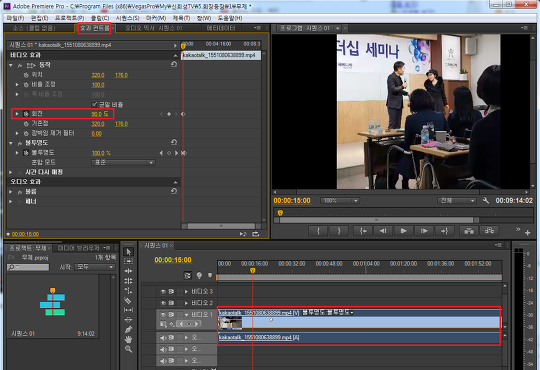Click Mark Out button in program monitor
Image resolution: width=540 pixels, height=370 pixels.
(x=339, y=231)
